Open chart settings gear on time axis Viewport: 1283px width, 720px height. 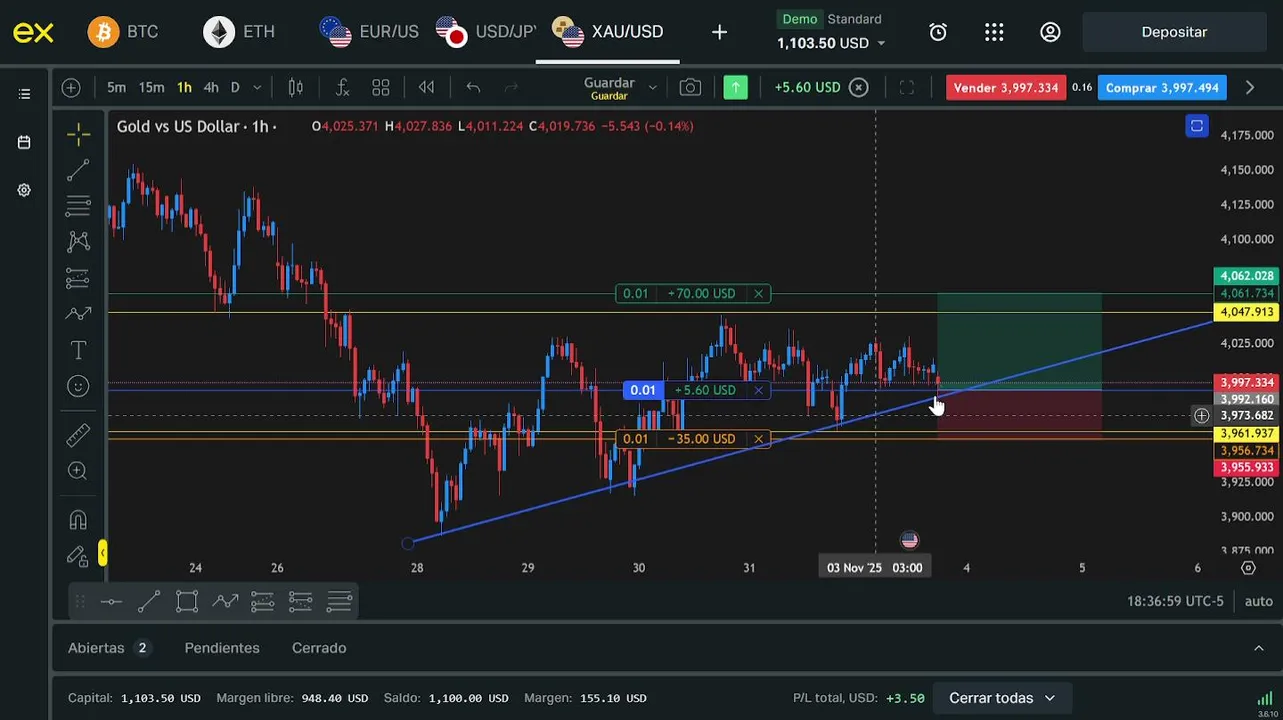click(x=1248, y=568)
